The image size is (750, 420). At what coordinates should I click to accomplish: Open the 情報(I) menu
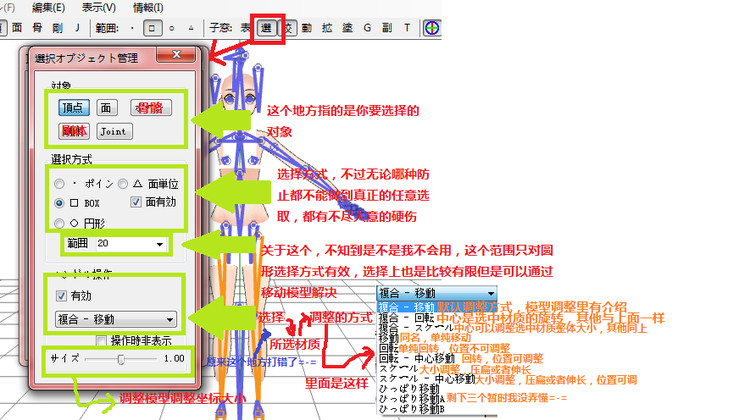click(148, 7)
